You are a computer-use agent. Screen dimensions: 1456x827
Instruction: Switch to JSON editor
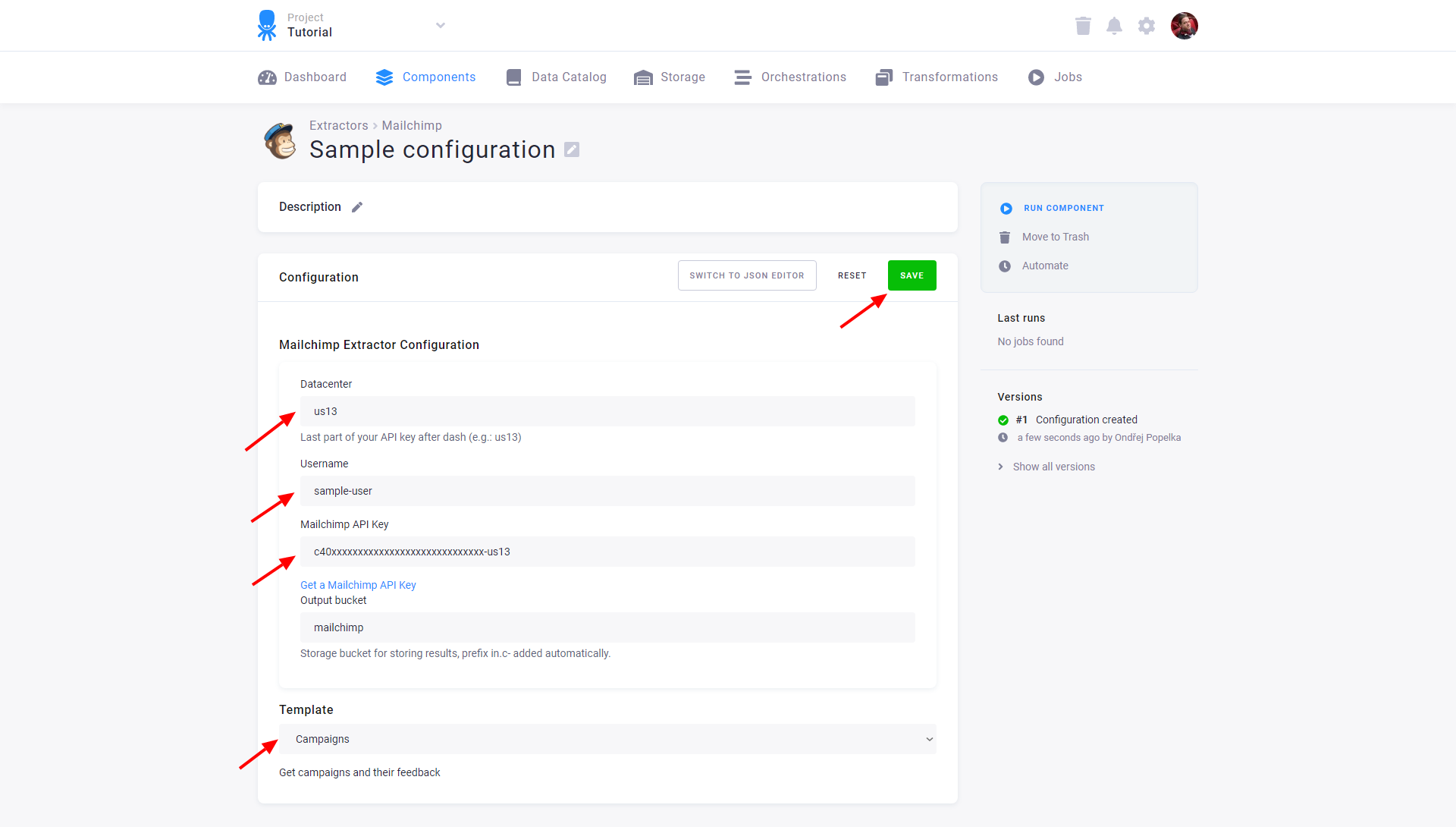click(747, 275)
